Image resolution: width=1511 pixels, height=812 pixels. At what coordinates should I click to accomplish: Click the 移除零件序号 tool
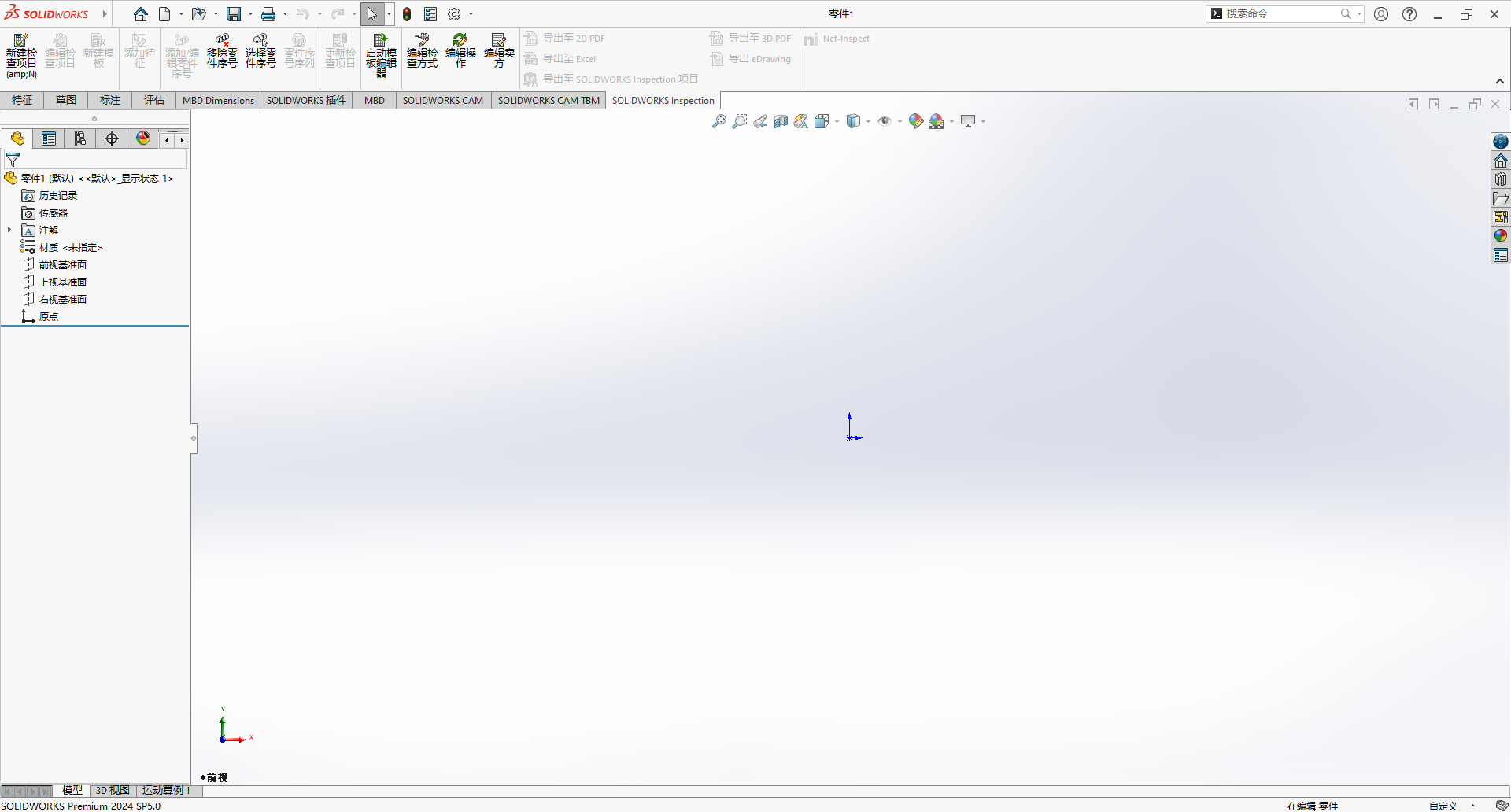(x=221, y=51)
